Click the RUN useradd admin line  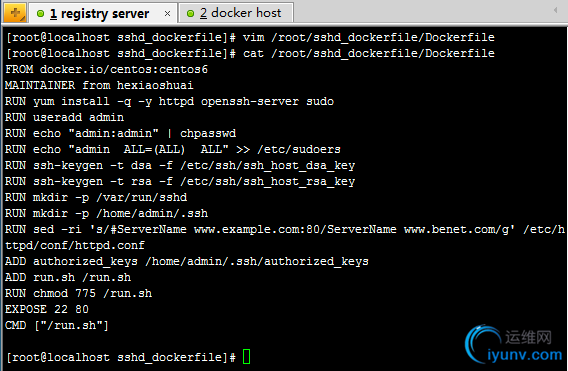pos(64,117)
